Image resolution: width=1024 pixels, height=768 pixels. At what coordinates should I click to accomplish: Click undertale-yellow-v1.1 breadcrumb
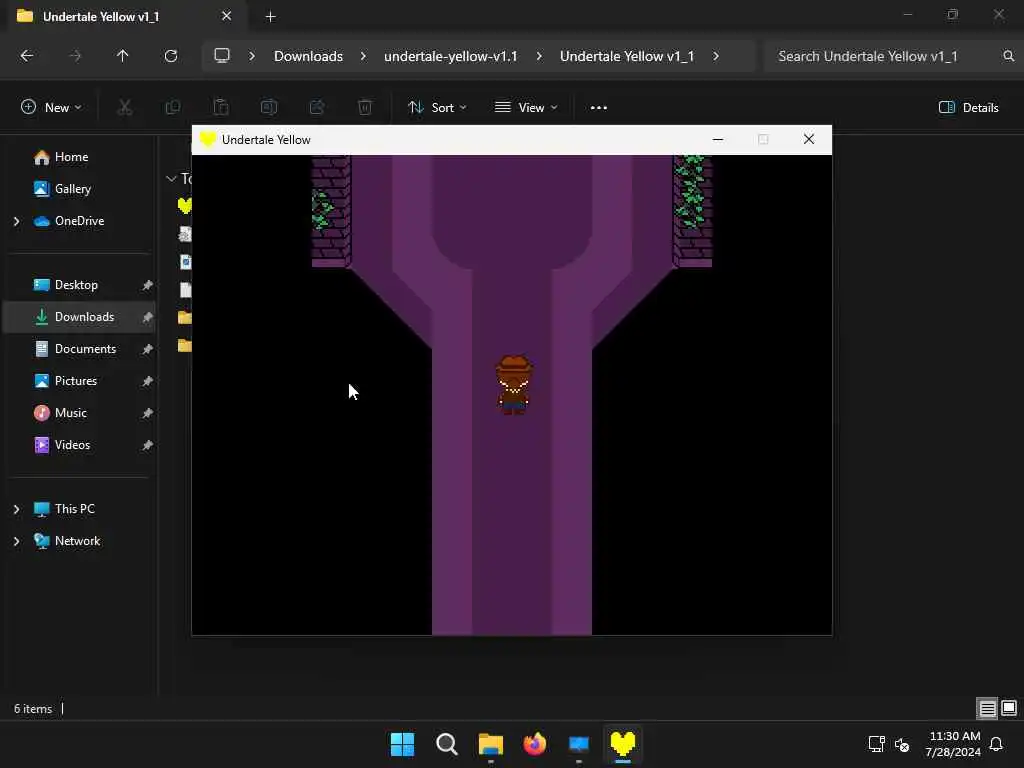451,56
